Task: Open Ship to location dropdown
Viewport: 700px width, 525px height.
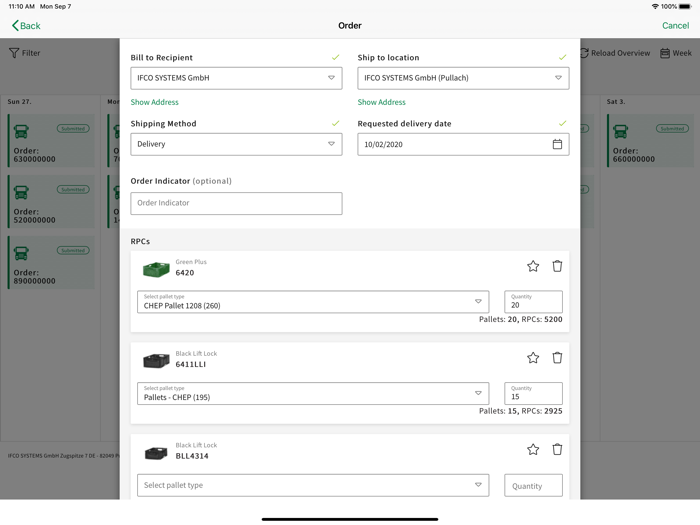Action: tap(463, 78)
